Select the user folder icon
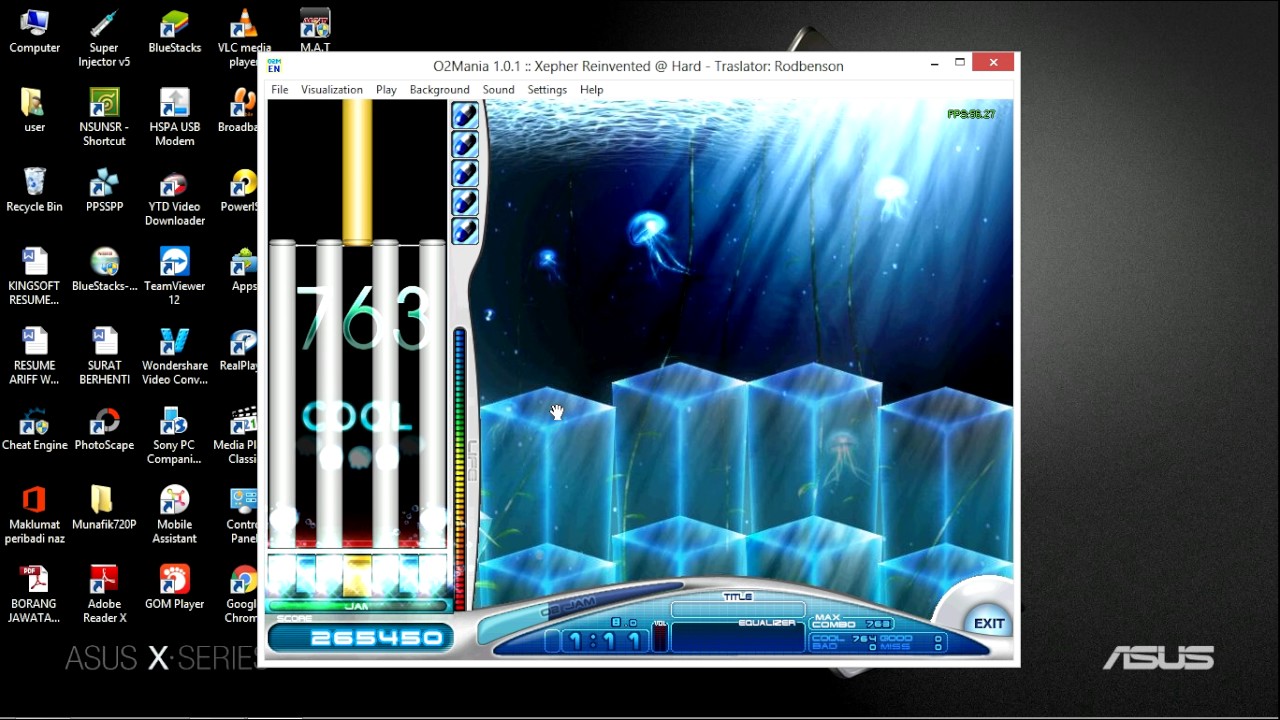Screen dimensions: 1280x720 click(x=35, y=110)
